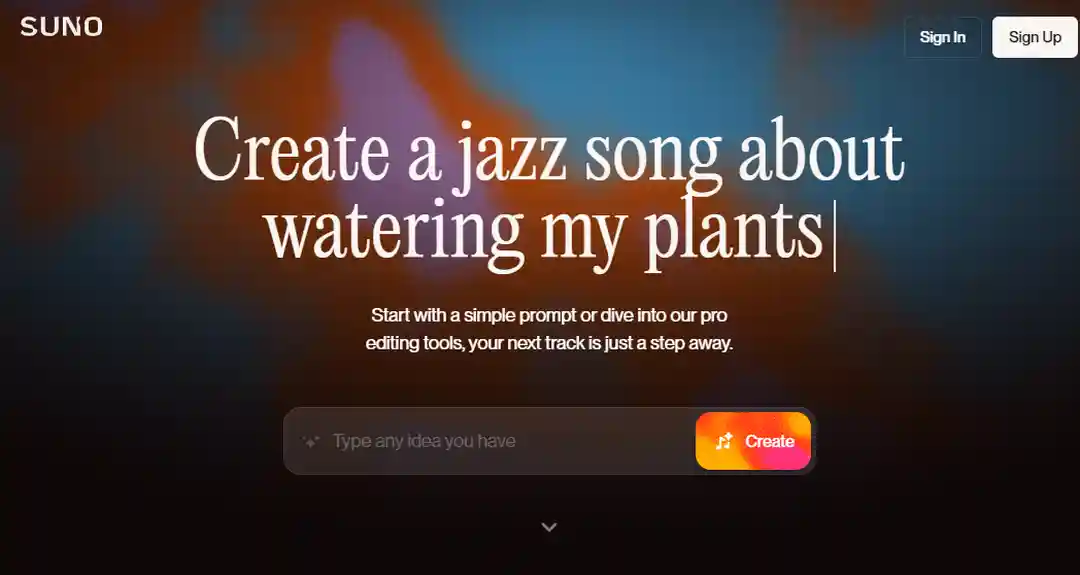Click the Create button label
The image size is (1080, 575).
coord(769,441)
